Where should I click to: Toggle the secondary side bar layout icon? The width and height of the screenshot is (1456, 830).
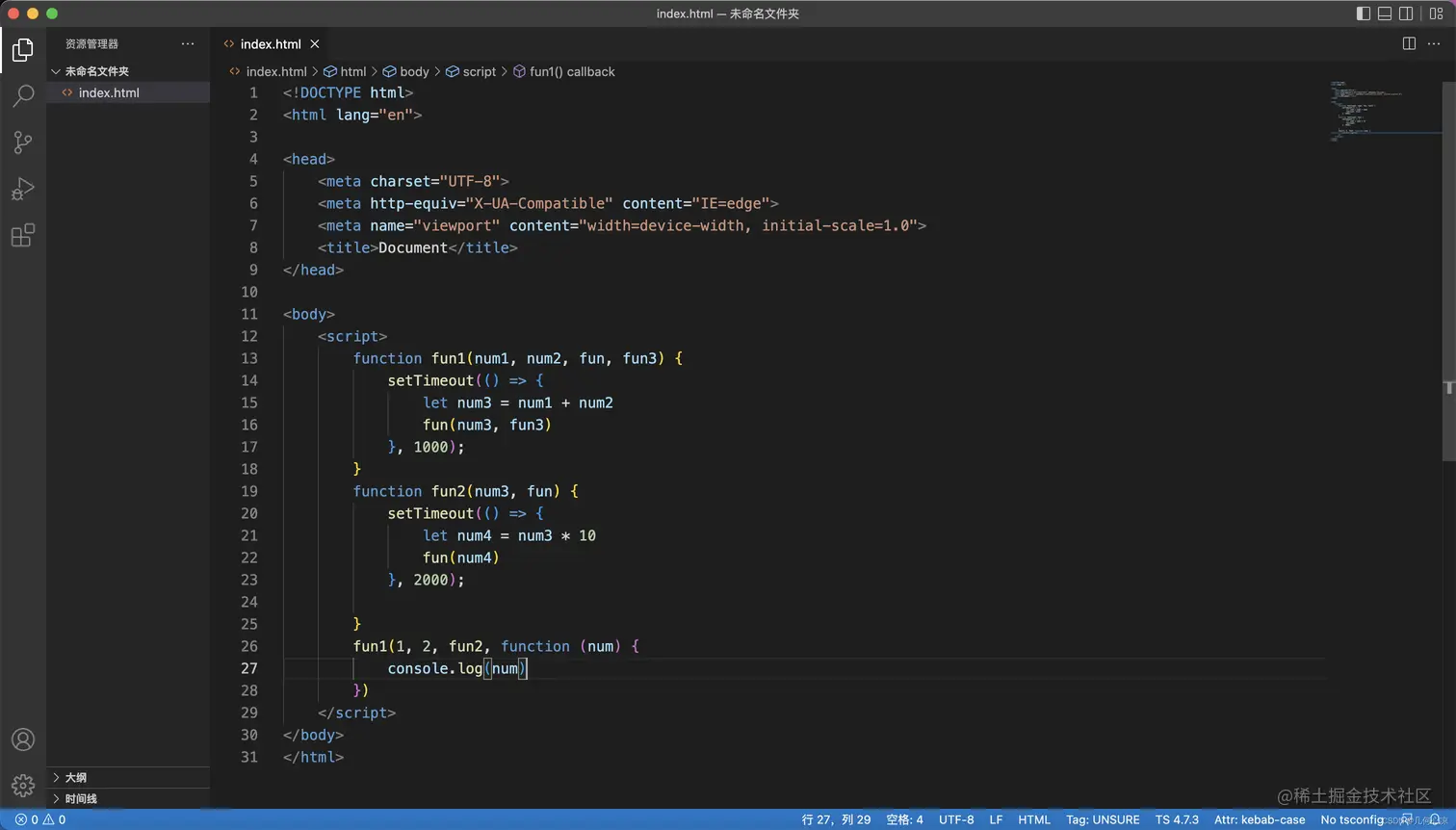1406,13
